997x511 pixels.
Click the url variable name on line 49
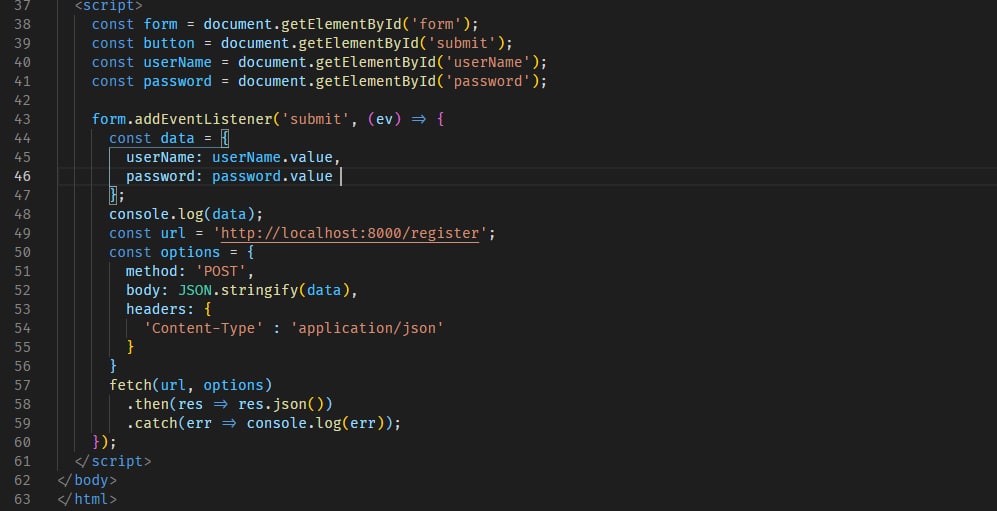(173, 233)
